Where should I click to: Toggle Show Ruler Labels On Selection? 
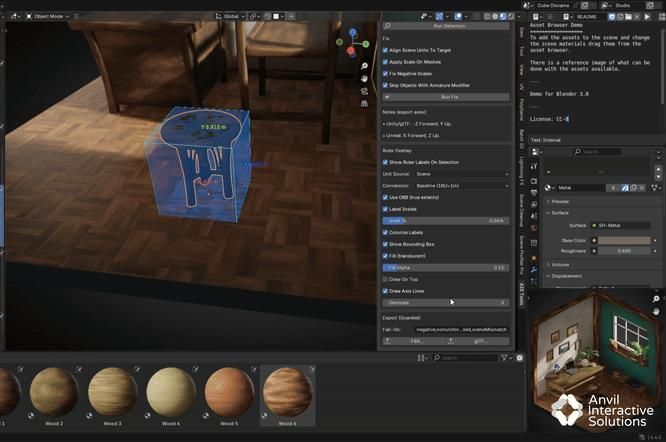385,162
